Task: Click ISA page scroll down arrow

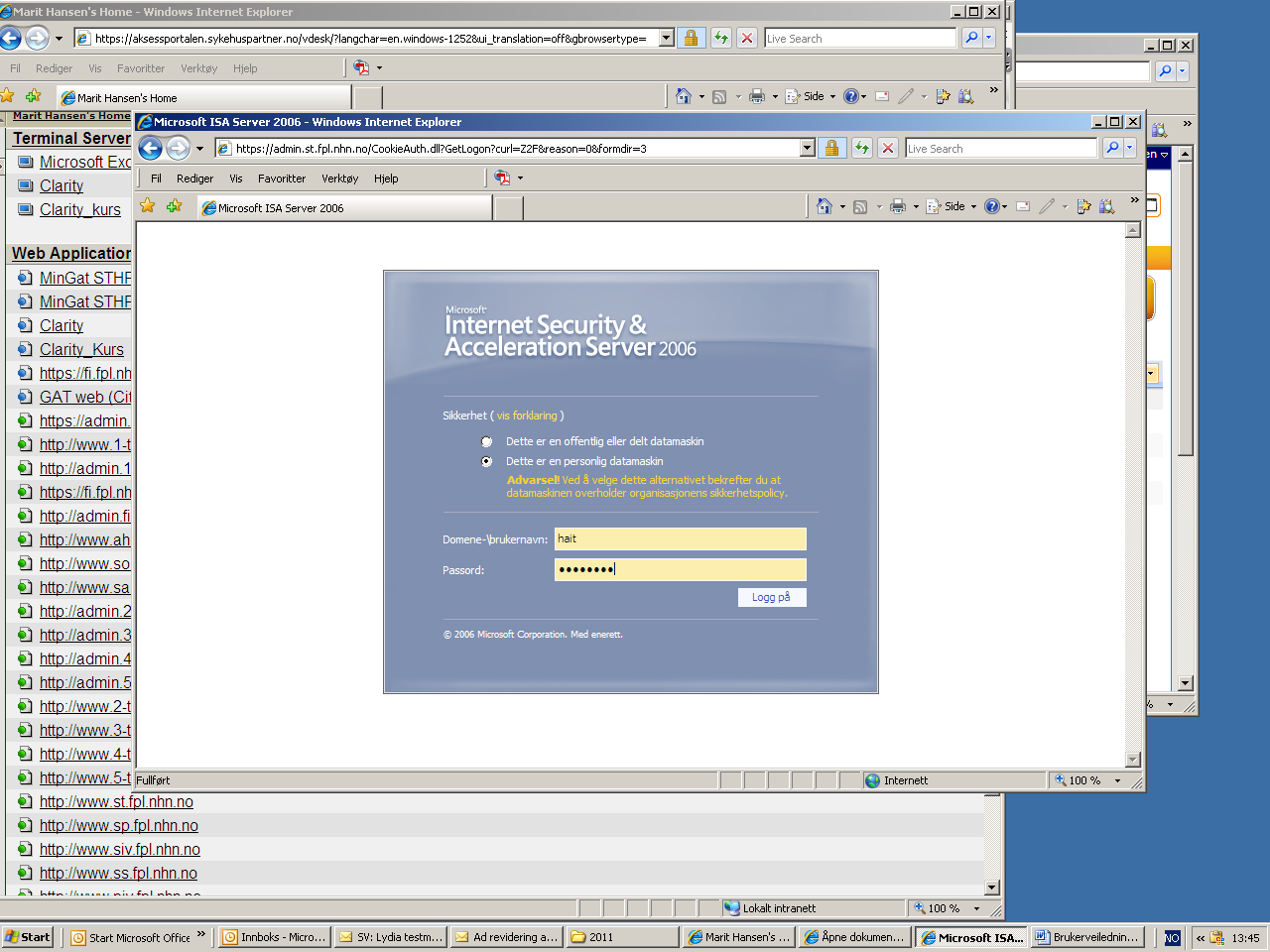Action: 1133,760
